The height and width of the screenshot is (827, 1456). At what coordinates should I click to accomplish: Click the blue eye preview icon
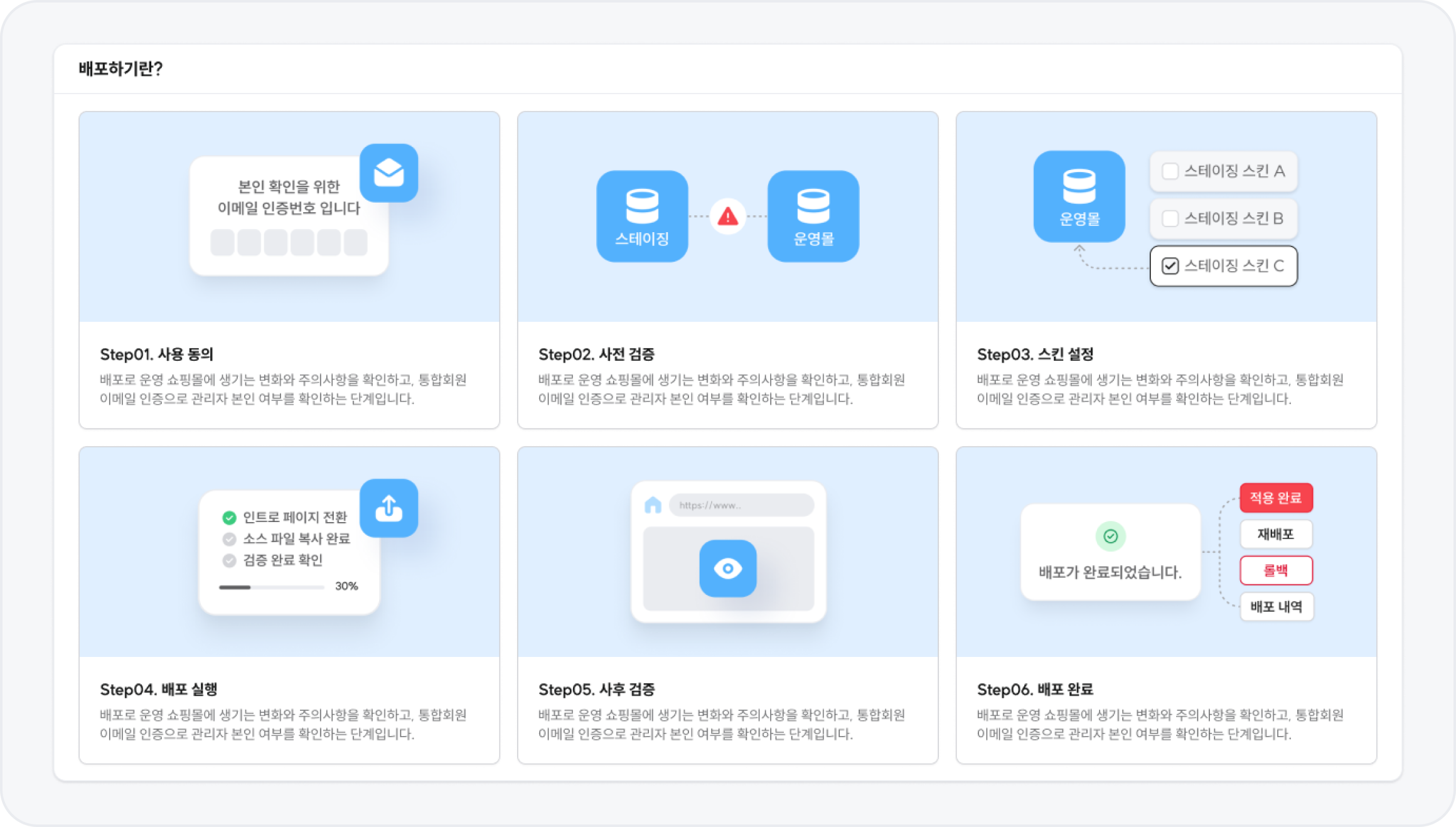(728, 568)
